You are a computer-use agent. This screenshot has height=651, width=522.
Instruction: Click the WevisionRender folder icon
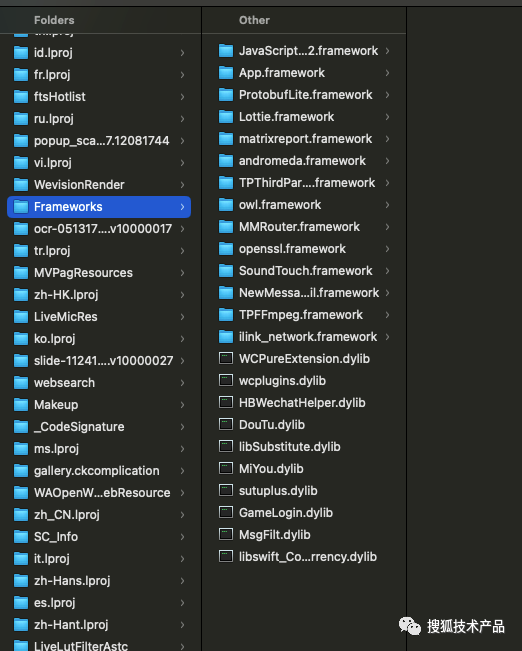coord(21,184)
